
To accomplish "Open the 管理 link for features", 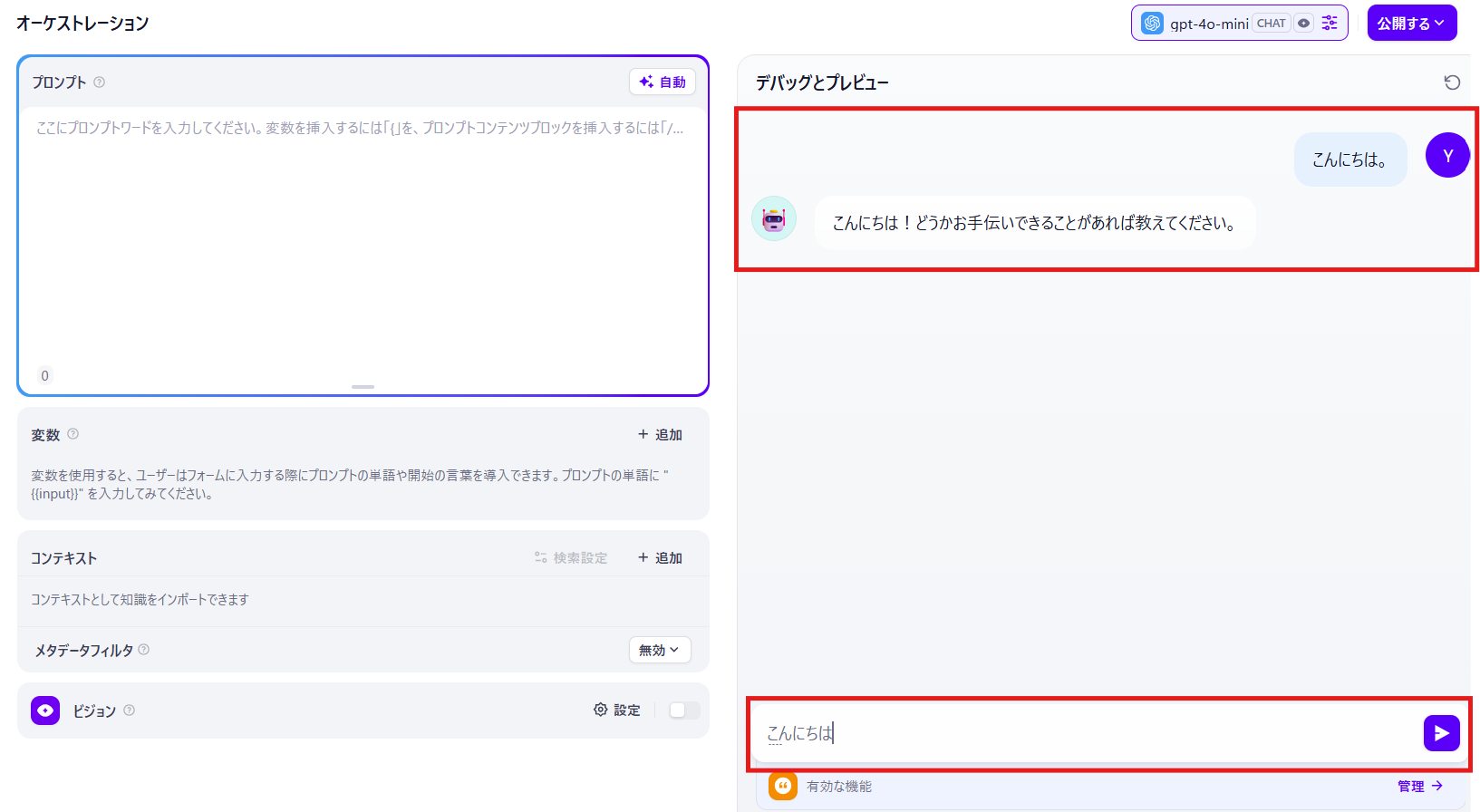I will (x=1419, y=786).
